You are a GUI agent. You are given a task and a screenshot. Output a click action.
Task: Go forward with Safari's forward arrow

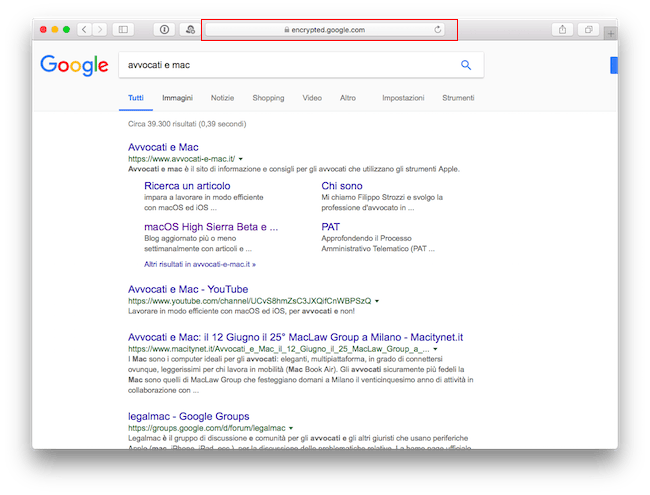click(100, 29)
